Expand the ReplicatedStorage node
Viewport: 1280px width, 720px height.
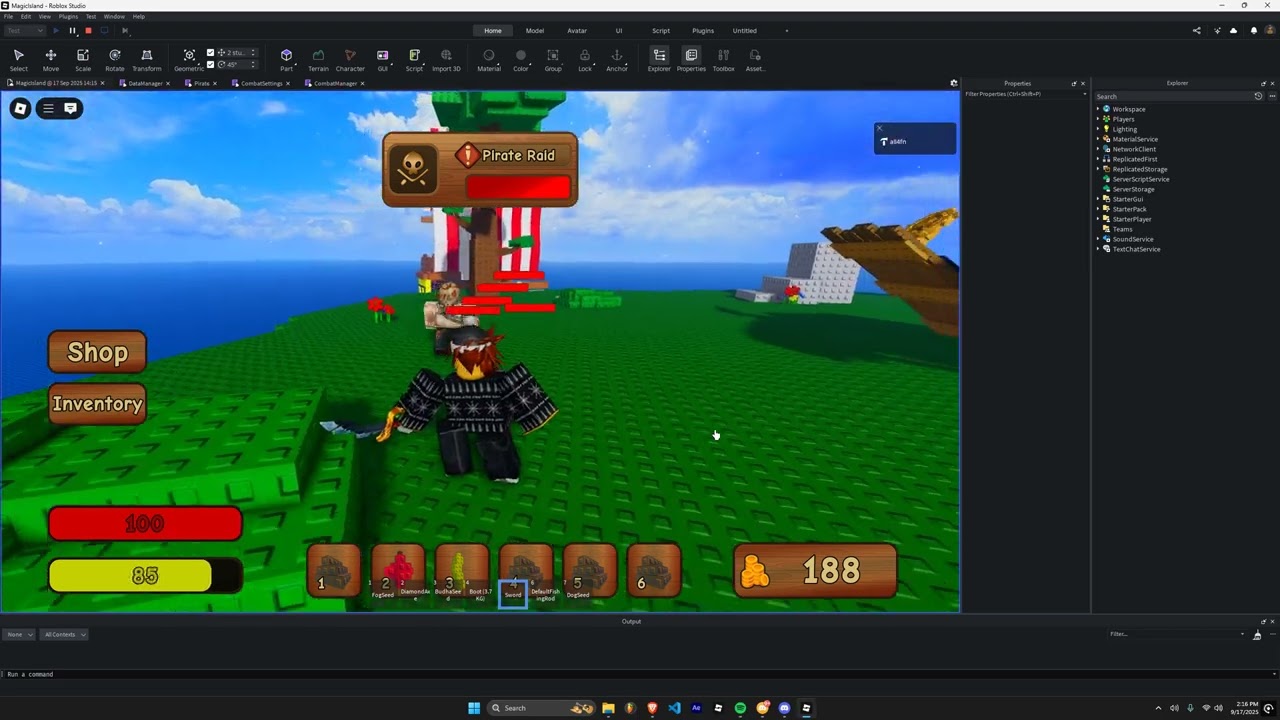[1098, 169]
